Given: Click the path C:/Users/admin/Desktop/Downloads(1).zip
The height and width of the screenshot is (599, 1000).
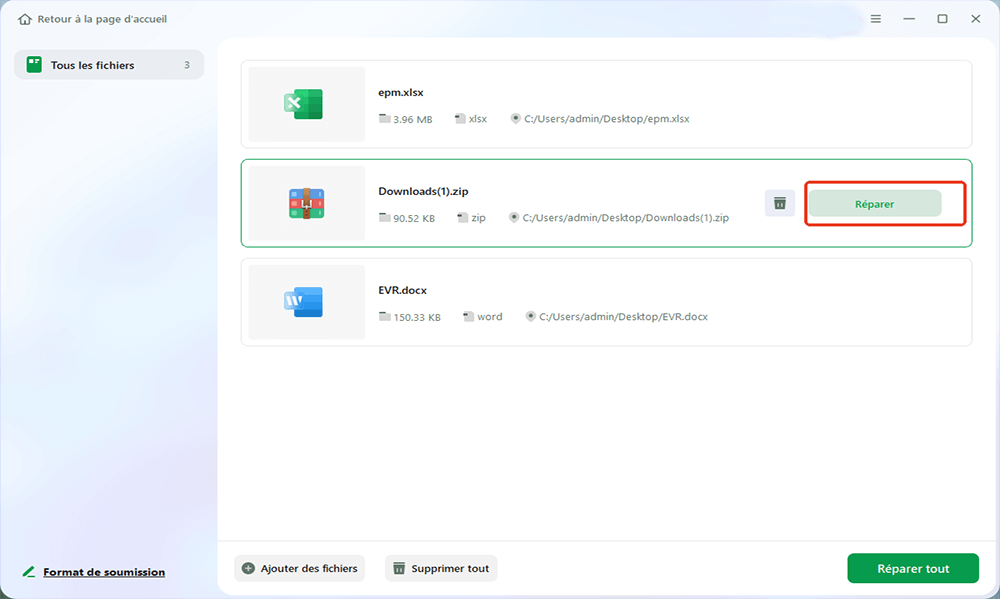Looking at the screenshot, I should pos(626,218).
